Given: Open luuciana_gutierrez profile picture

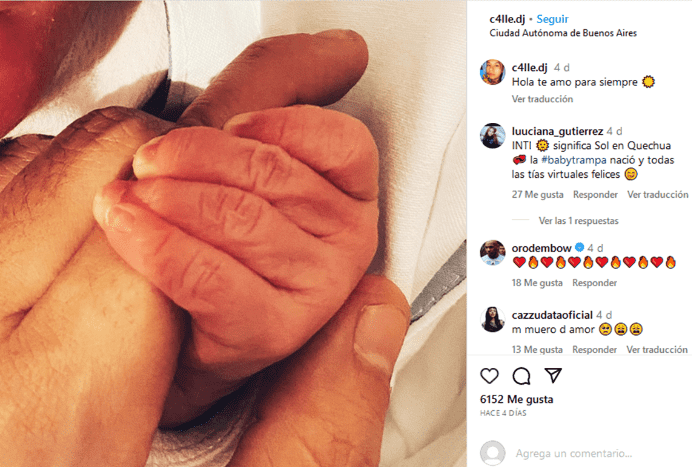Looking at the screenshot, I should tap(493, 136).
